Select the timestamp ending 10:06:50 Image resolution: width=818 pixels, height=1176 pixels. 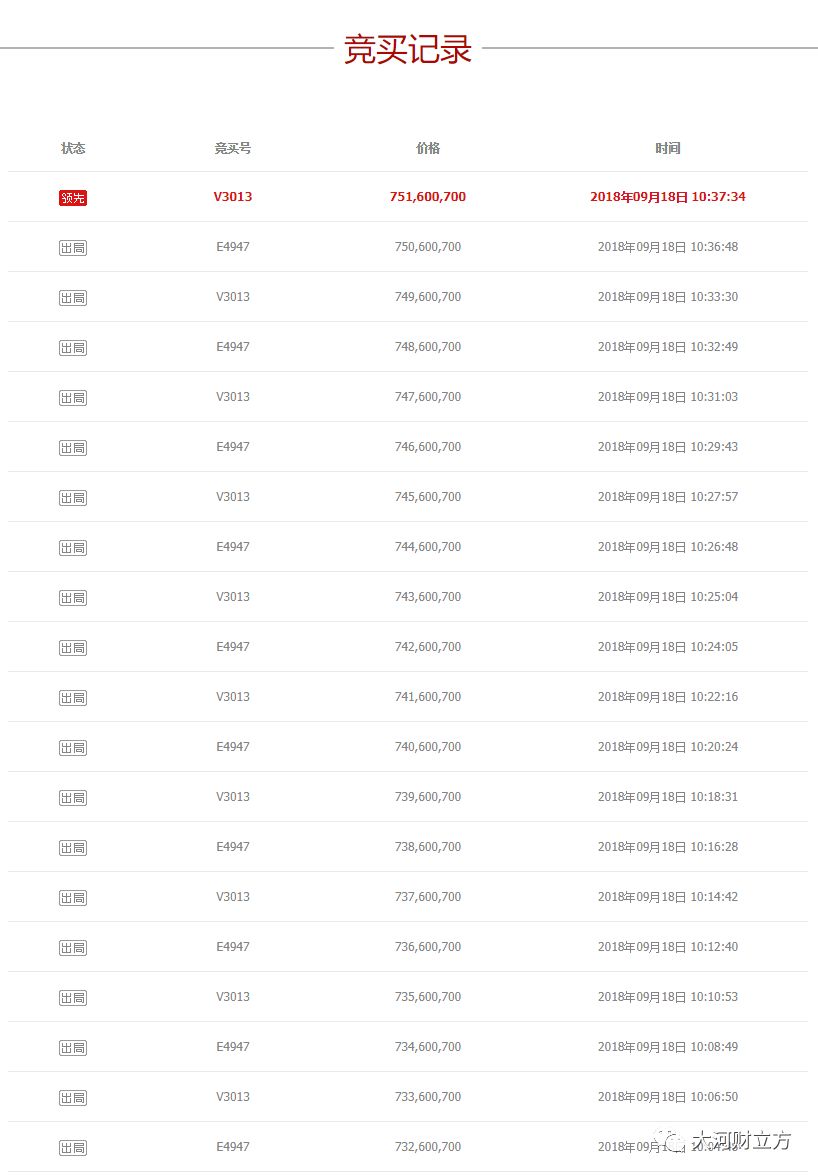click(668, 1097)
